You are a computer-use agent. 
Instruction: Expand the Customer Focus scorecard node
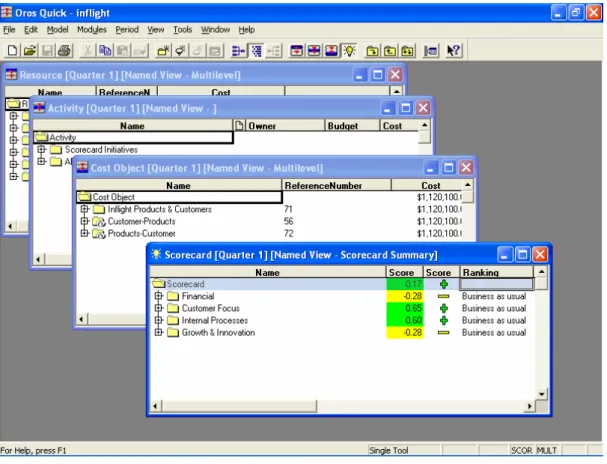[158, 308]
